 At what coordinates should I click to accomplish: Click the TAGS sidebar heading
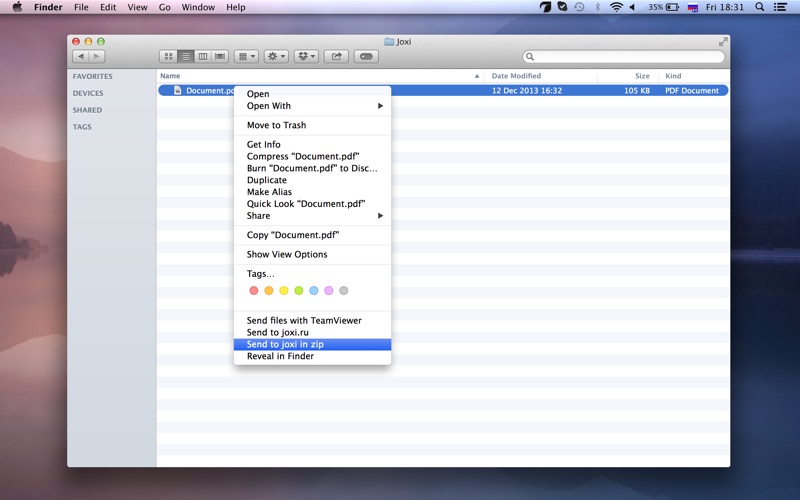[x=82, y=127]
